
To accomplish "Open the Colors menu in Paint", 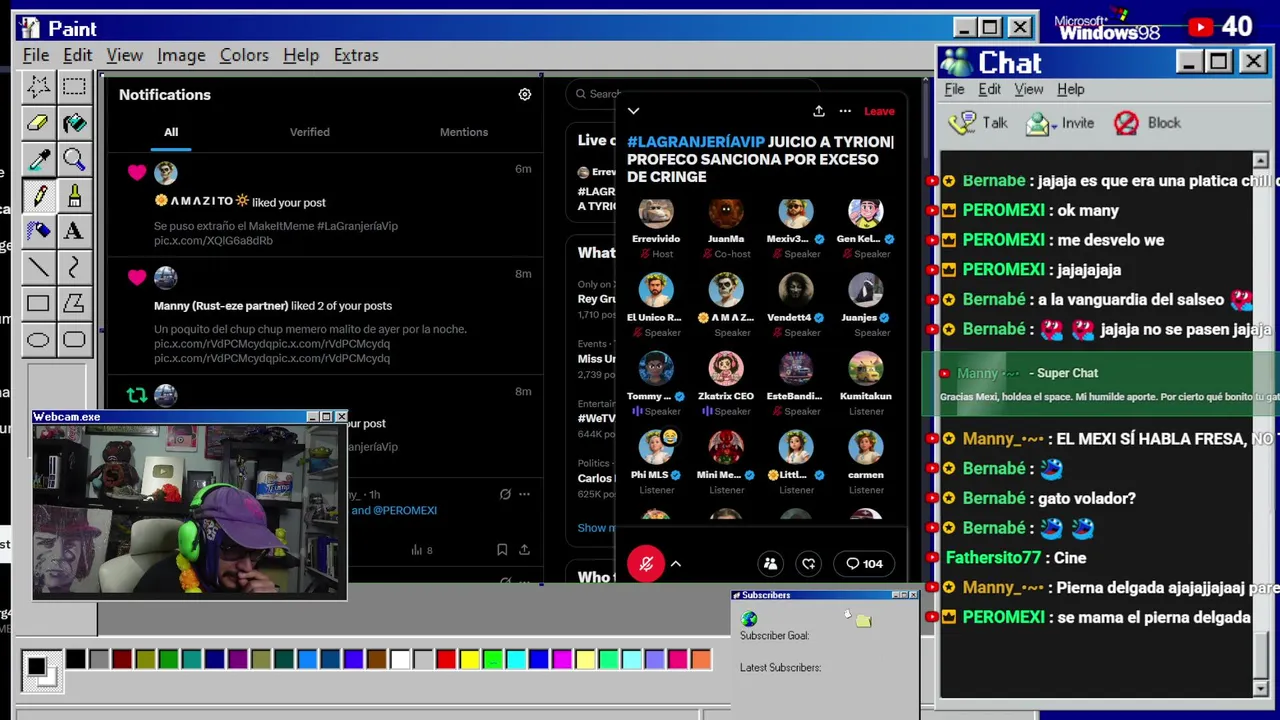I will coord(244,55).
